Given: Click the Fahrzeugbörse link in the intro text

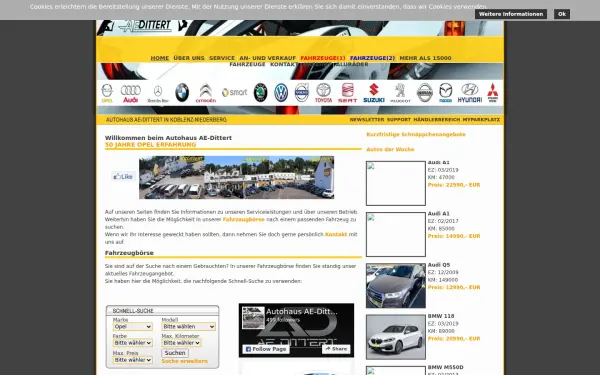Looking at the screenshot, I should [244, 220].
